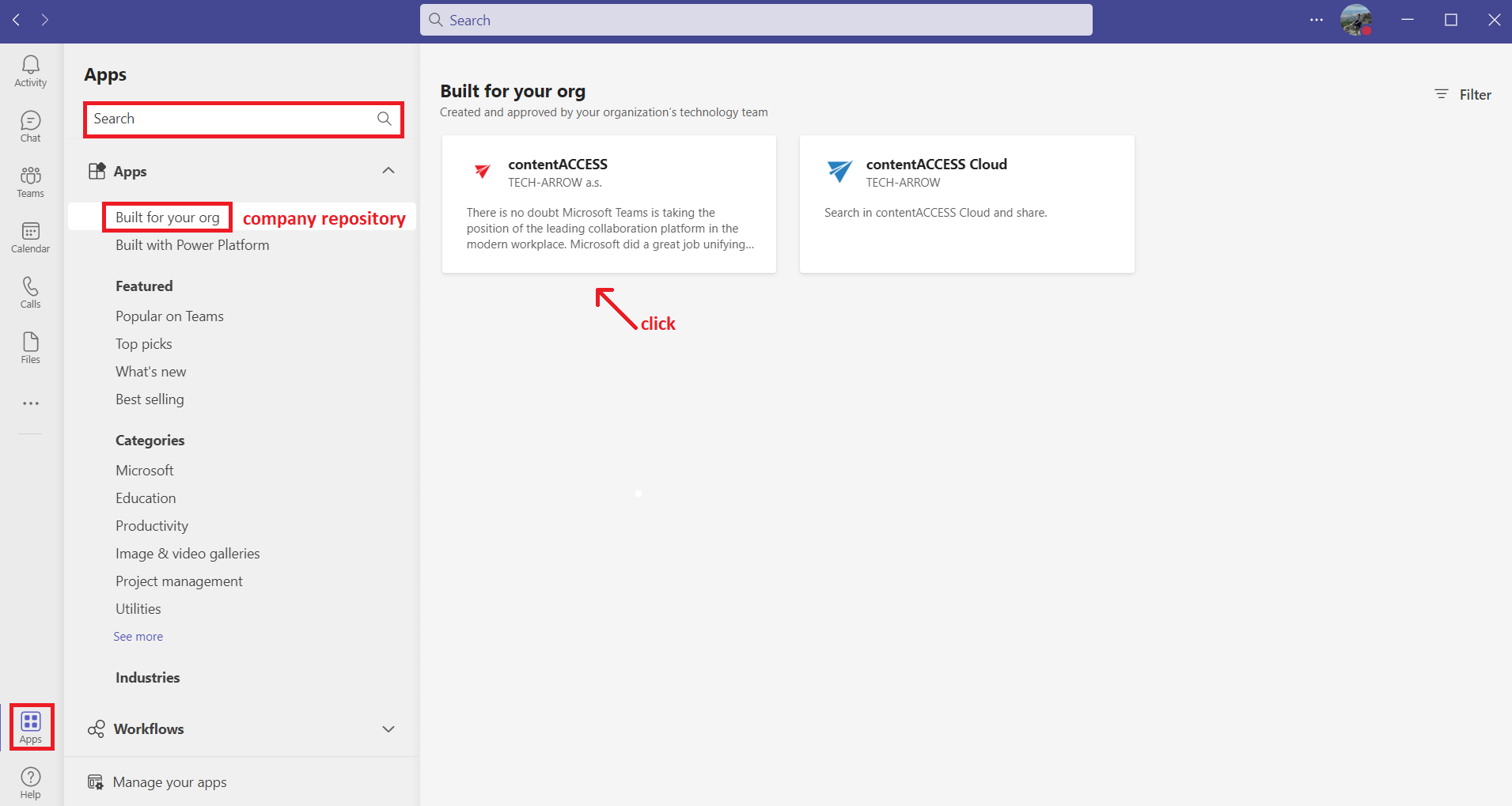1512x806 pixels.
Task: Open Settings and more ellipsis menu
Action: (x=1317, y=20)
